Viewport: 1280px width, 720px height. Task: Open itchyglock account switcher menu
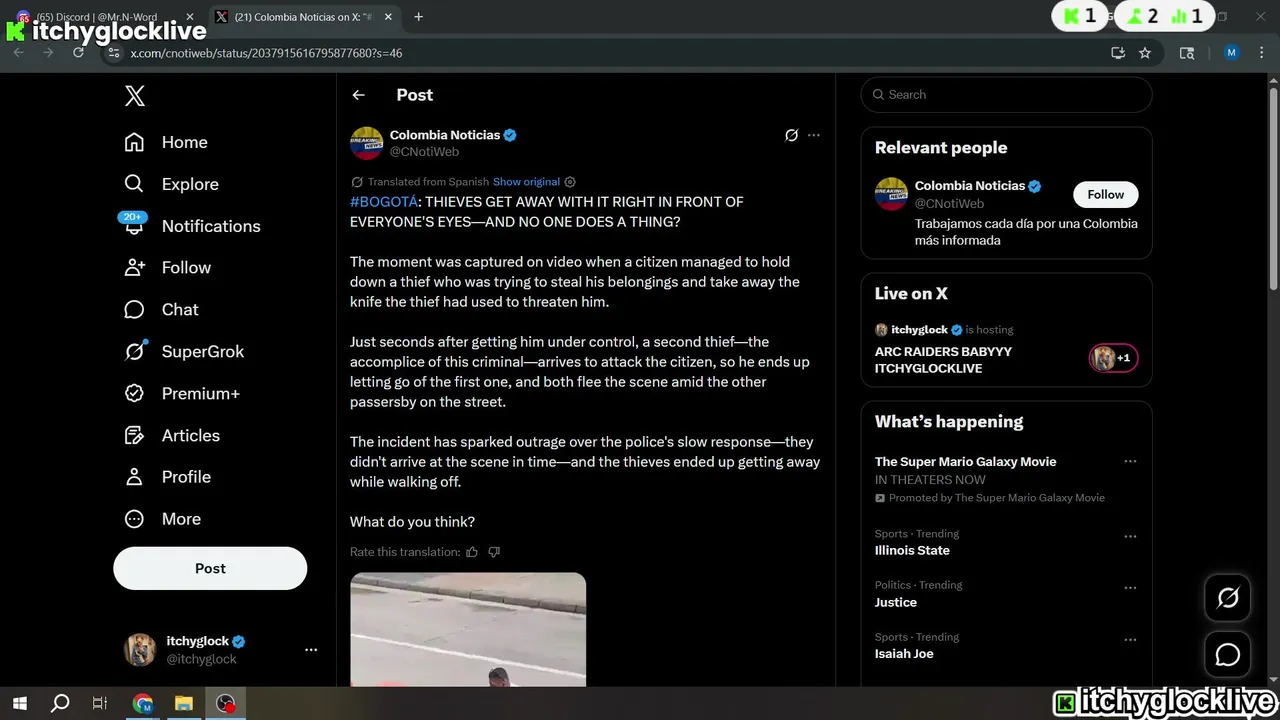[311, 650]
